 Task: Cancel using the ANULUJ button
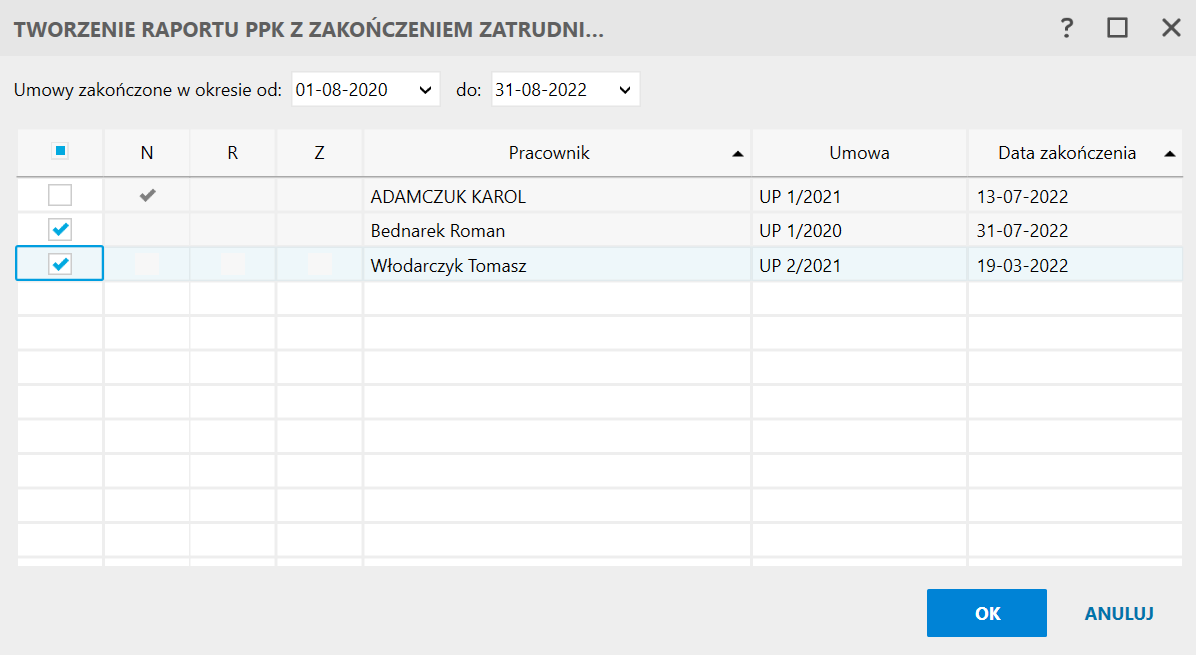pyautogui.click(x=1119, y=613)
